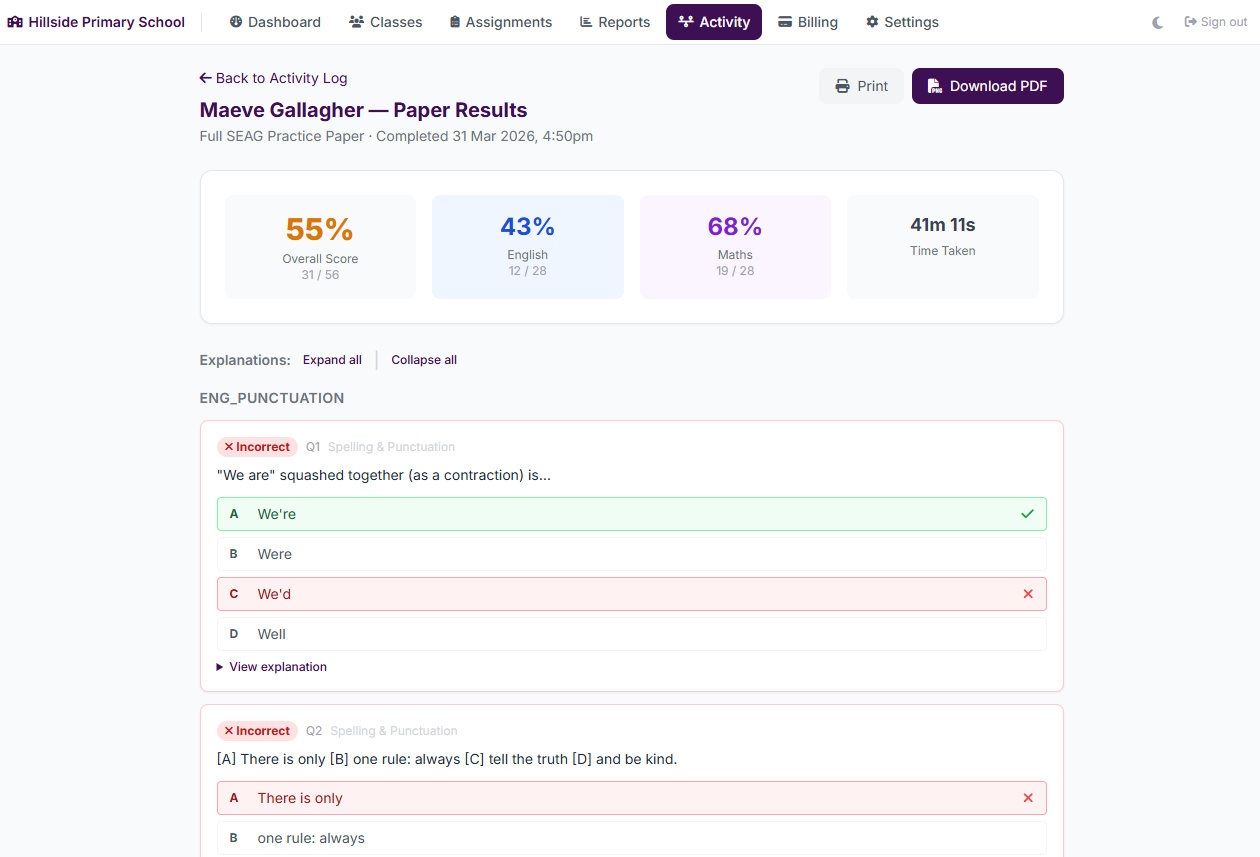Image resolution: width=1260 pixels, height=857 pixels.
Task: Print the paper results
Action: pyautogui.click(x=861, y=86)
